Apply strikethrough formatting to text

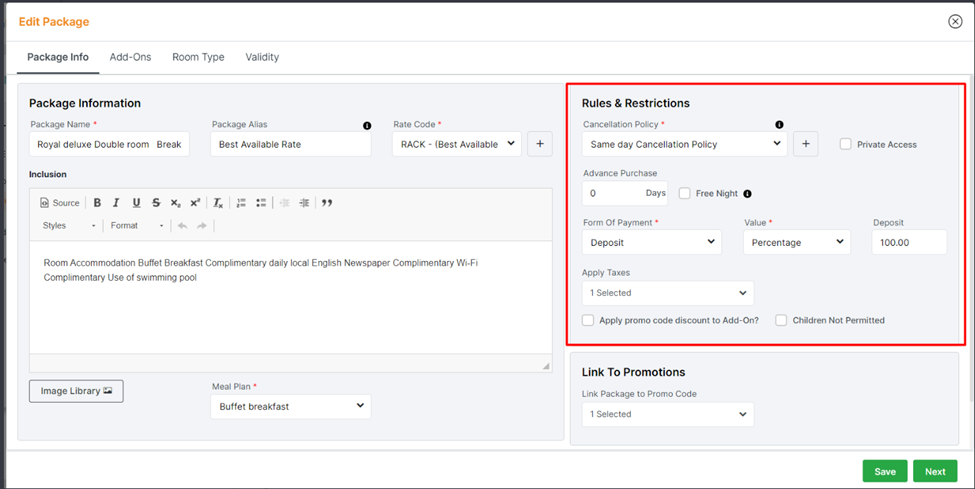click(x=156, y=203)
